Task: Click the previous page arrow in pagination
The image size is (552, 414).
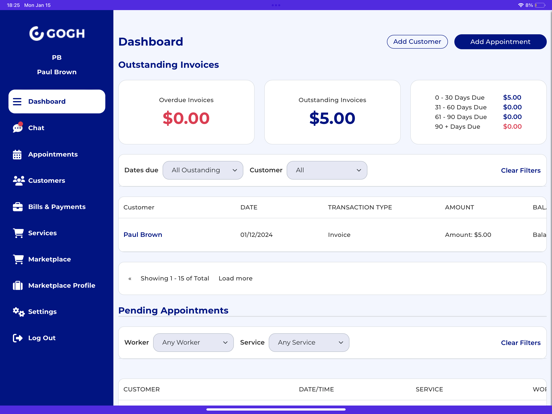Action: (130, 278)
